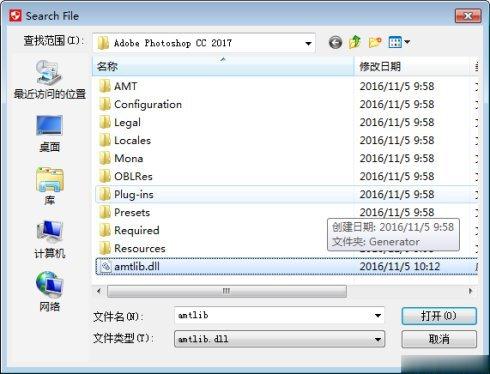The image size is (490, 374).
Task: Go up one folder level icon
Action: point(355,42)
